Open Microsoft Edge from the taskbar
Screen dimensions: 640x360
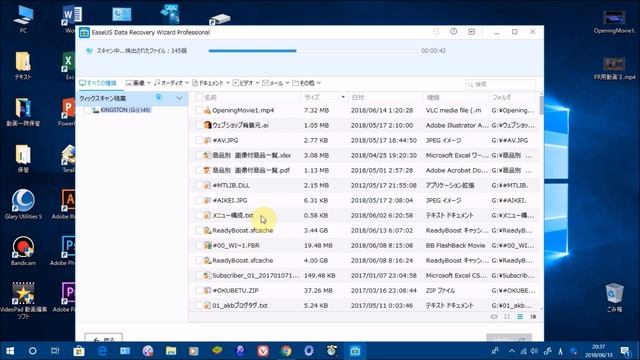click(102, 351)
